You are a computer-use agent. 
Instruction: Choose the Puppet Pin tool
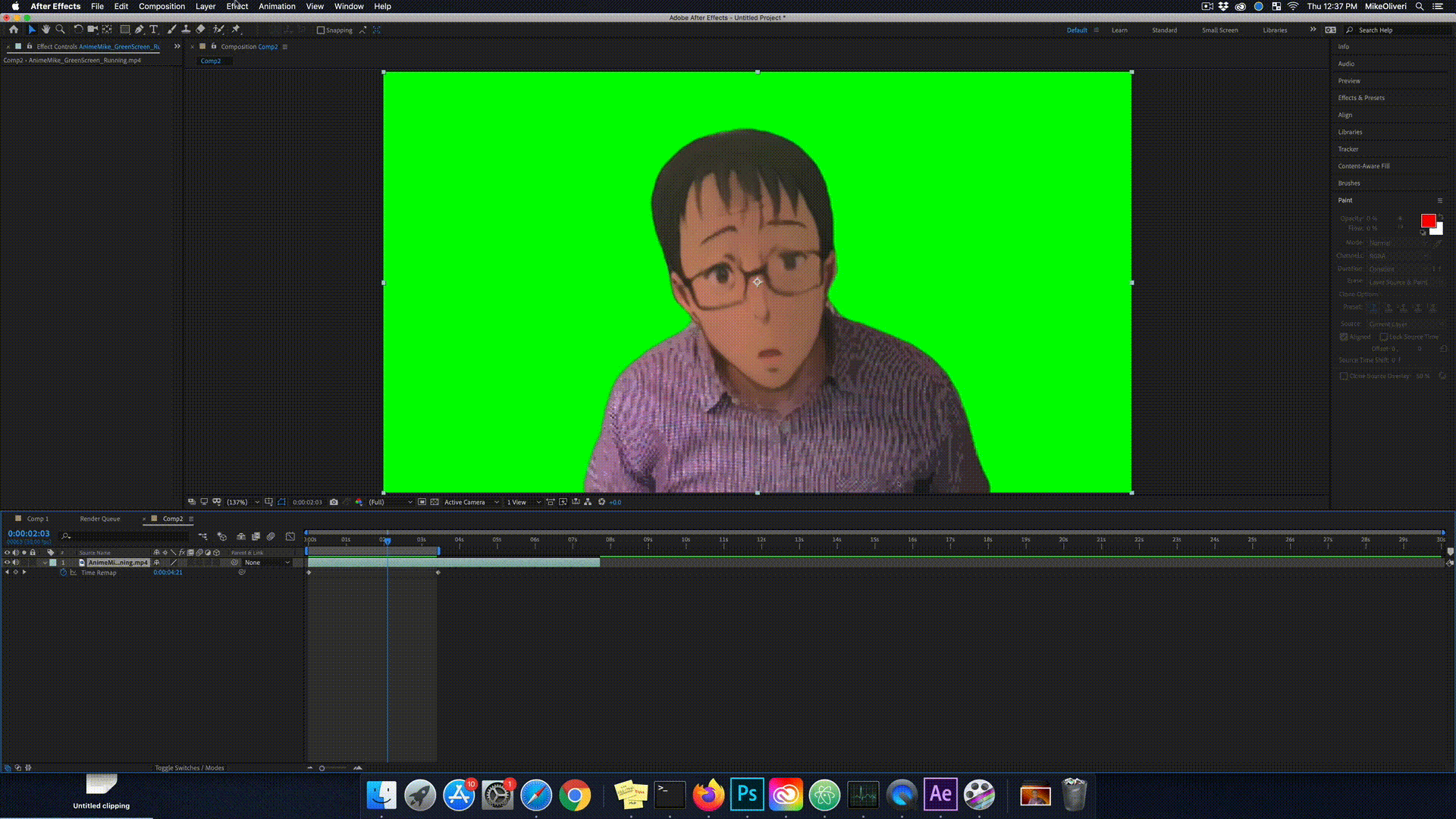click(x=236, y=30)
